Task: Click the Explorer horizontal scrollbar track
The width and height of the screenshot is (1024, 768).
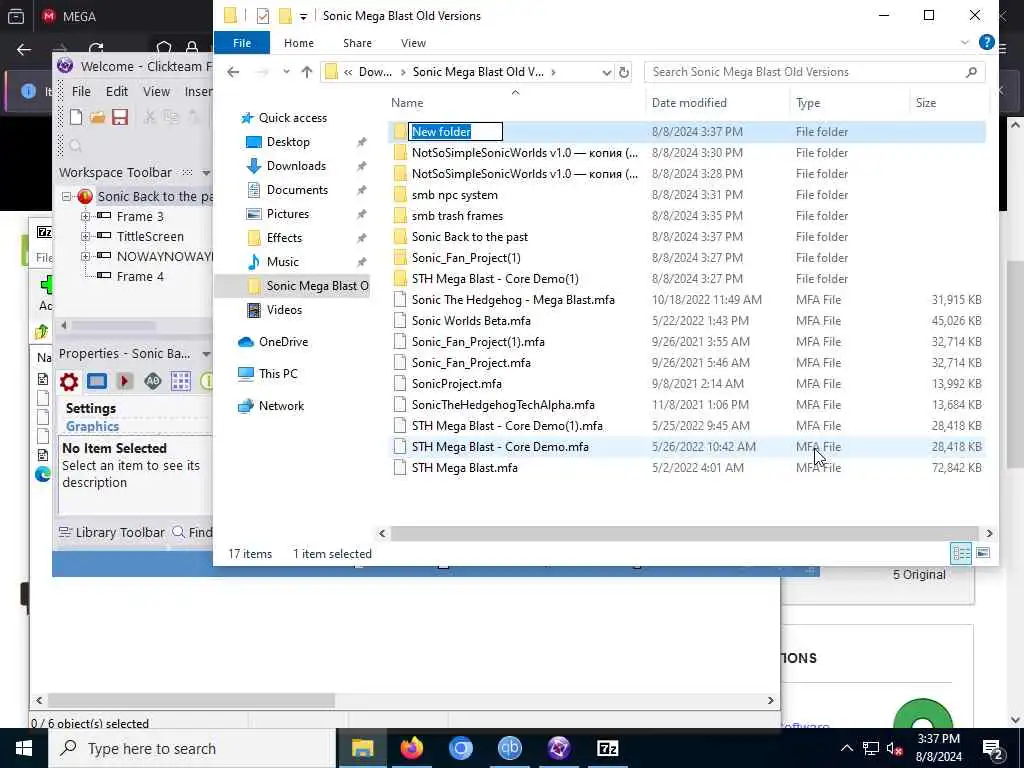Action: (x=684, y=534)
